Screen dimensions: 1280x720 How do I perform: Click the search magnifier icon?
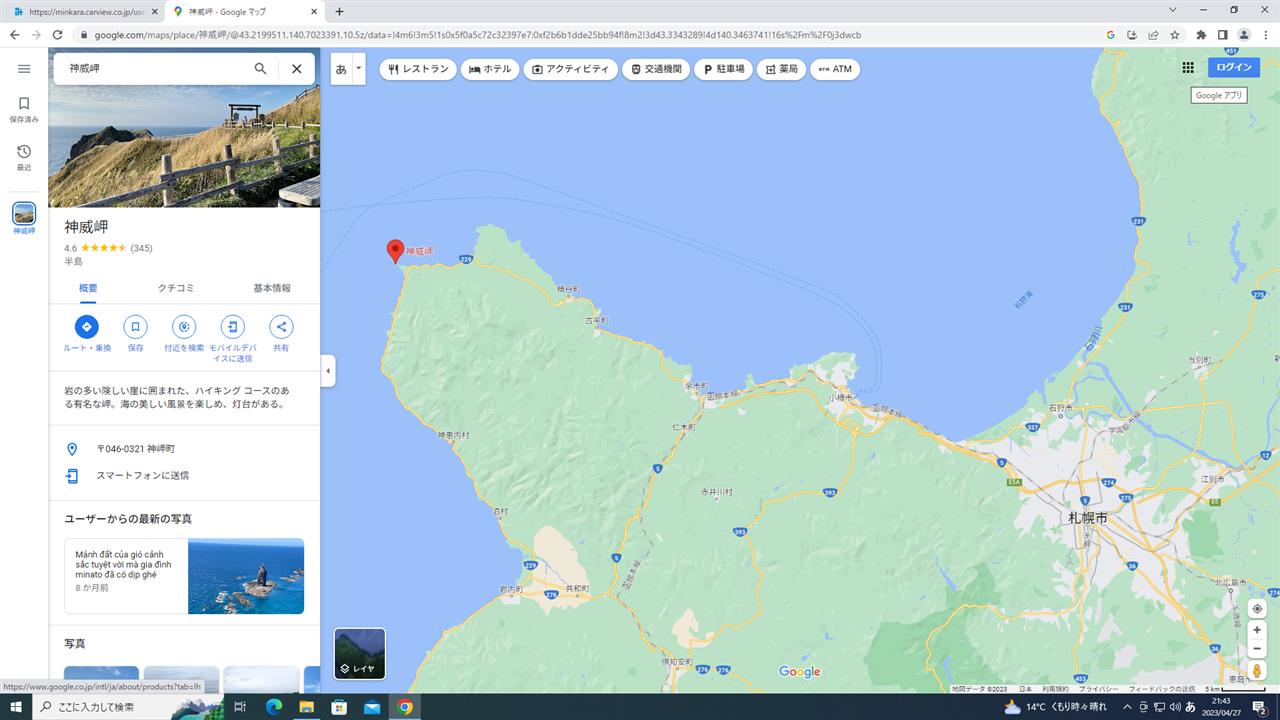coord(260,69)
